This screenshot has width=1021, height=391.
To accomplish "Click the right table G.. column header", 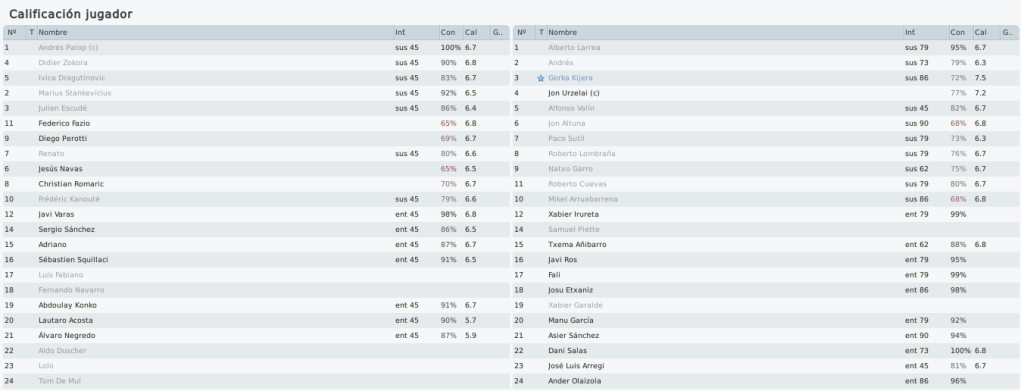I will [x=1009, y=33].
